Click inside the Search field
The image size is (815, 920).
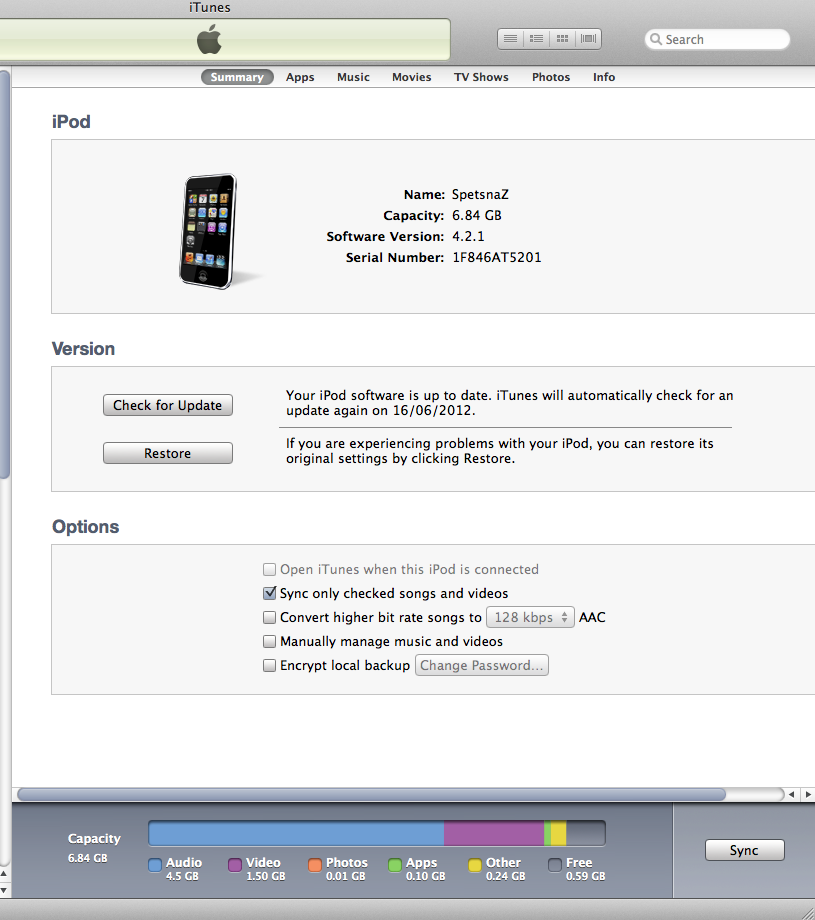[717, 39]
